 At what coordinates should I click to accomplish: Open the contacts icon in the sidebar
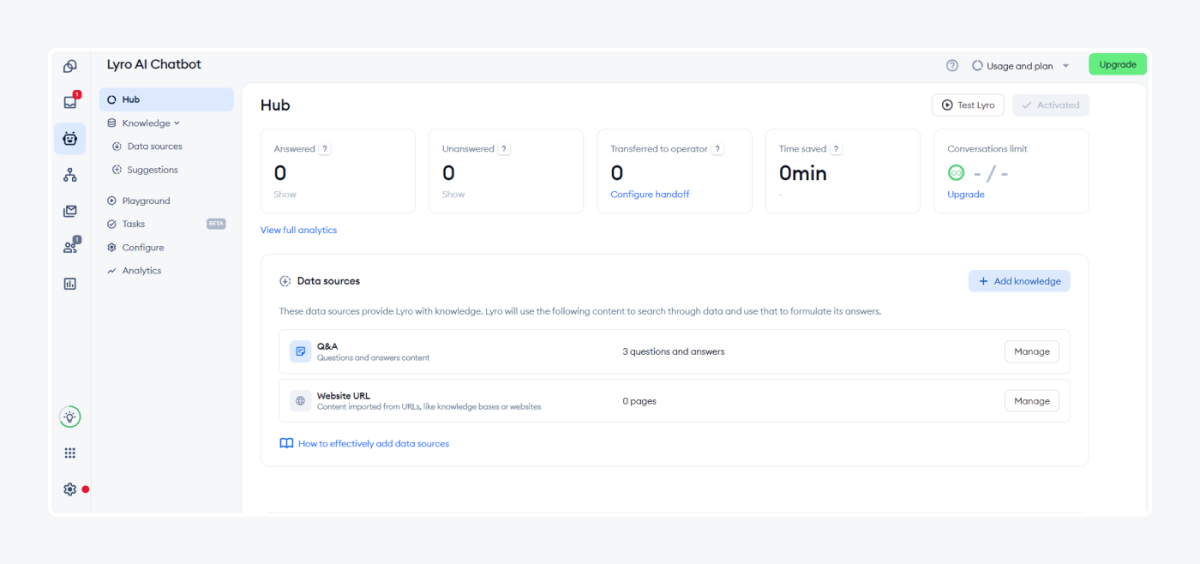pyautogui.click(x=70, y=247)
